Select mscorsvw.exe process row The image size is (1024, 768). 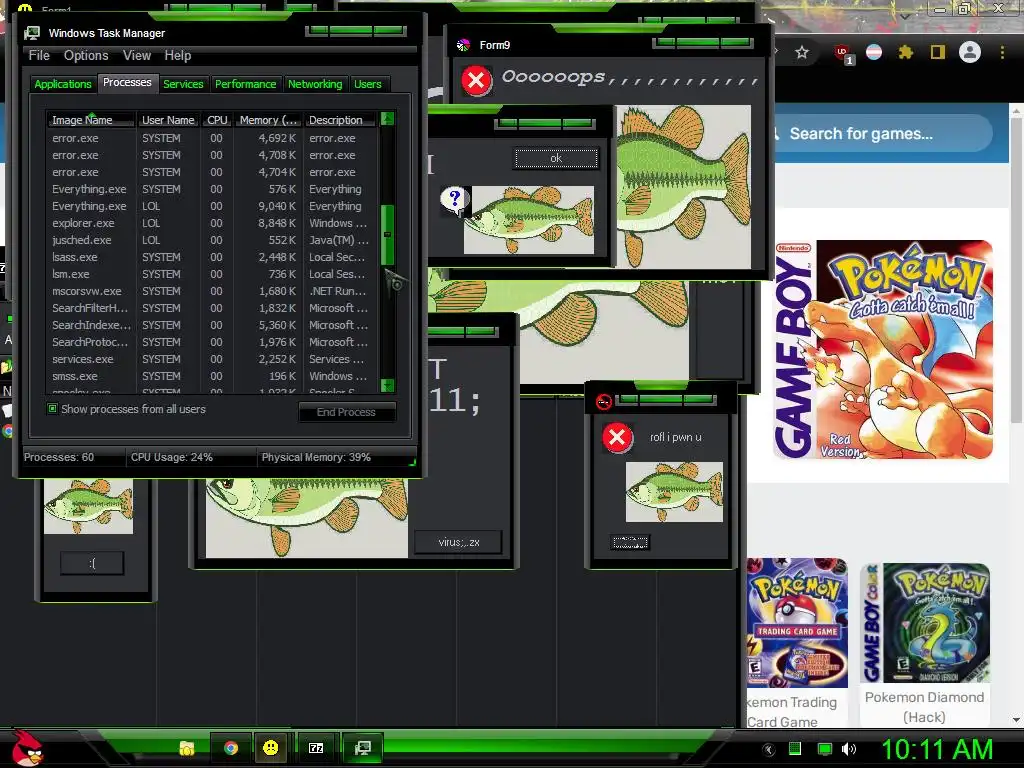(212, 291)
